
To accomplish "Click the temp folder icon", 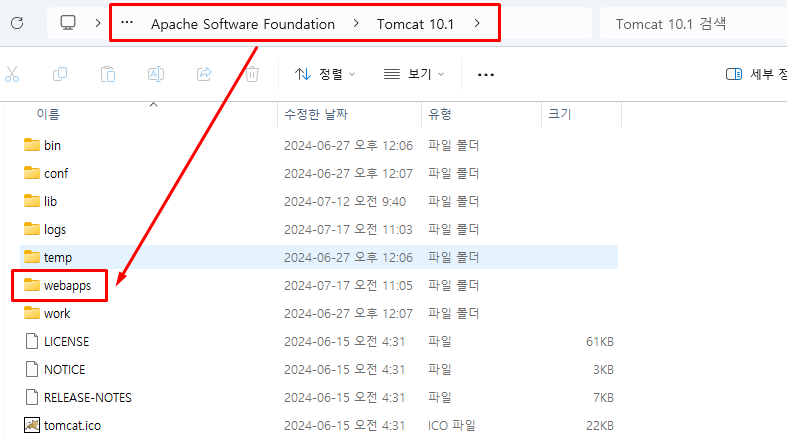I will tap(32, 257).
